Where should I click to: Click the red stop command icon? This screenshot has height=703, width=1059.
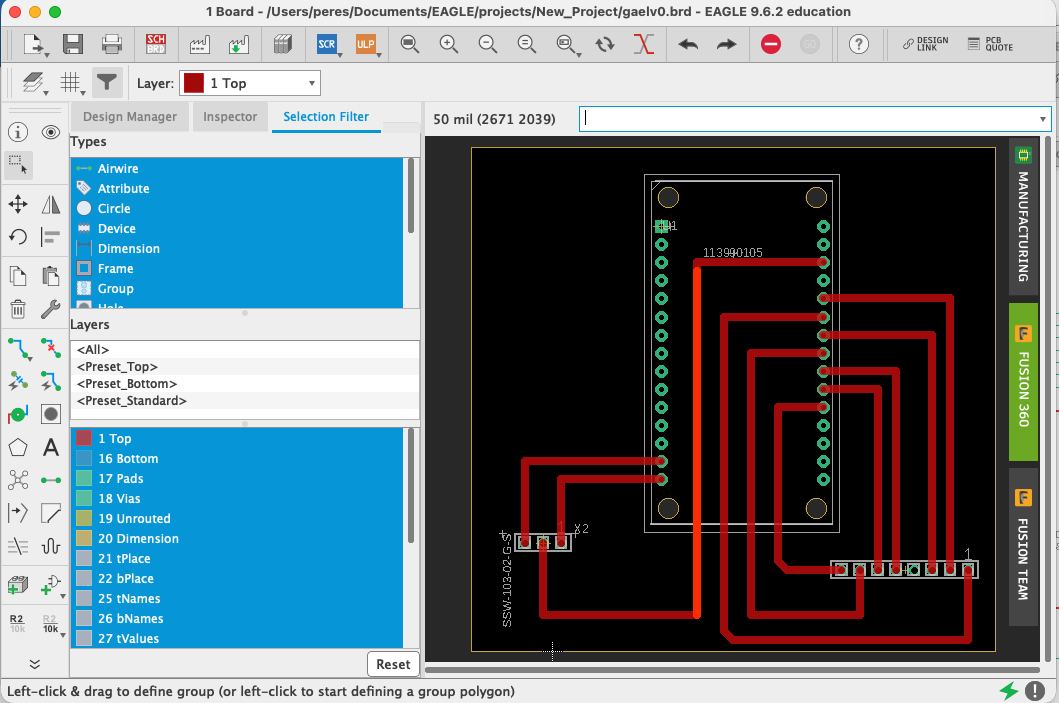coord(771,45)
